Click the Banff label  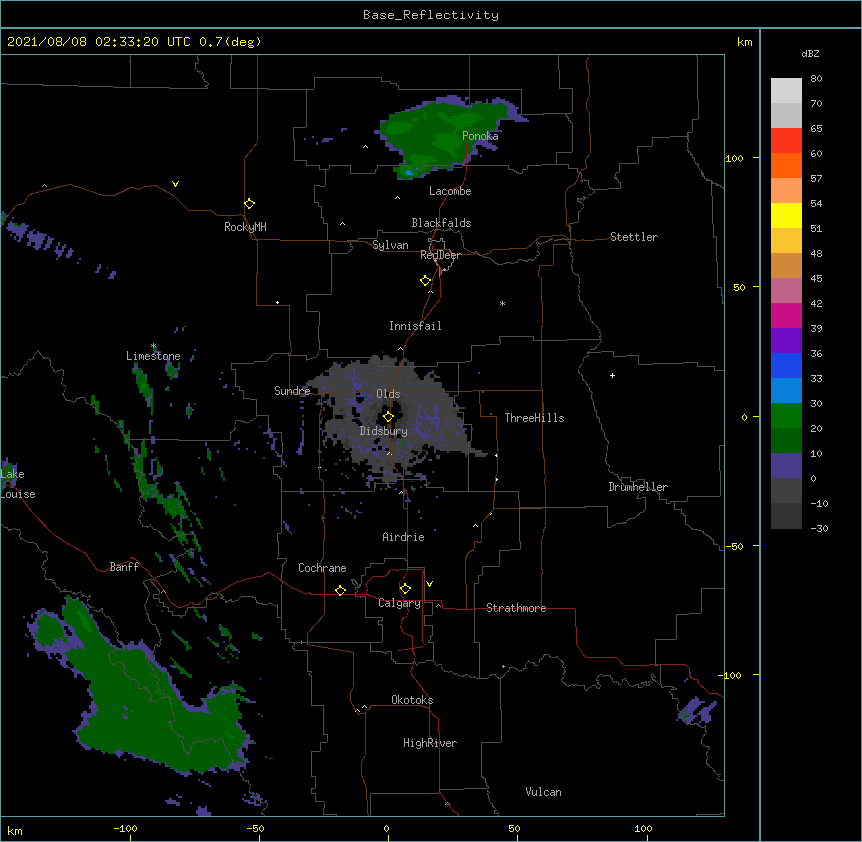point(124,567)
